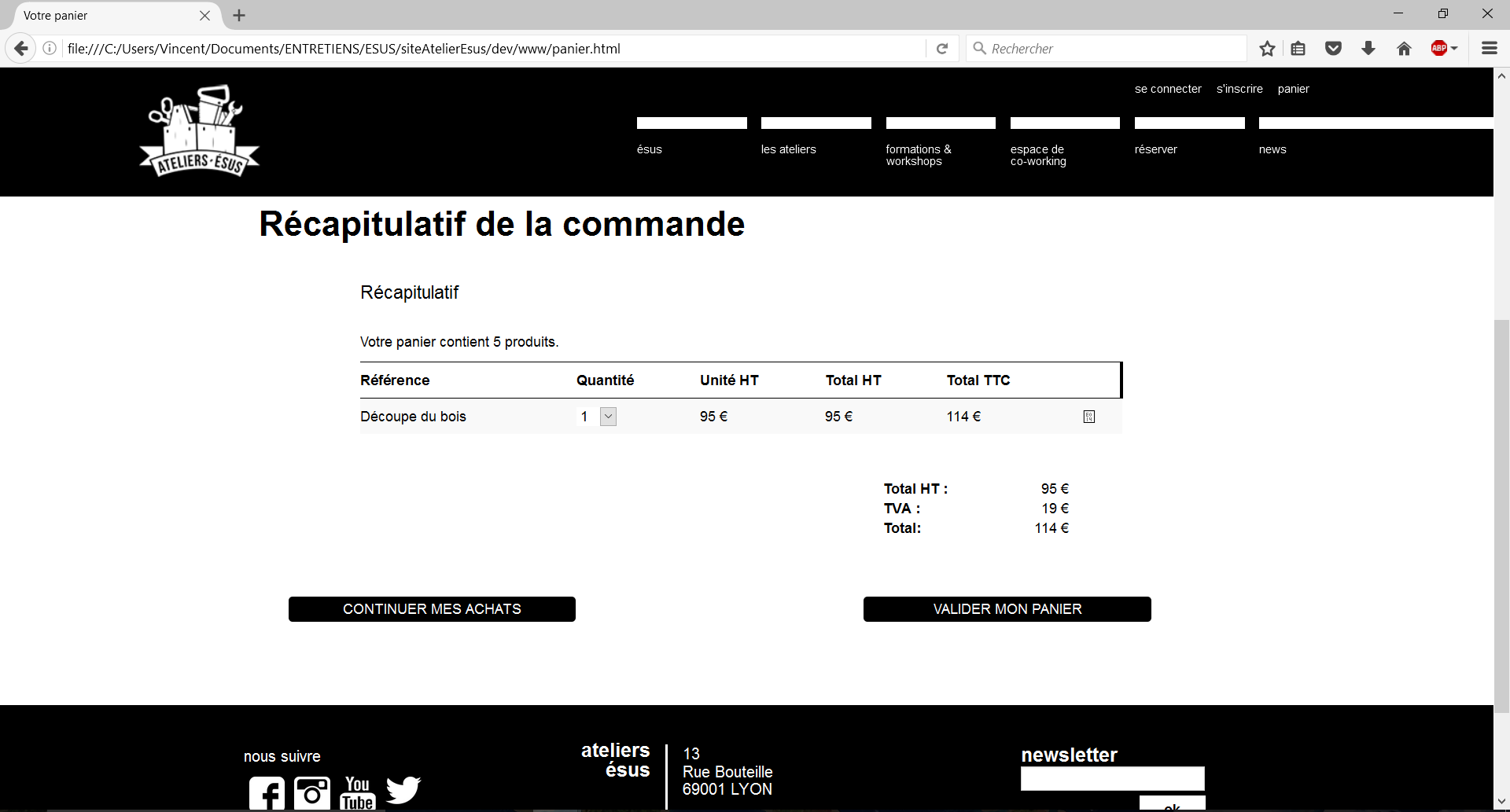Open the Instagram icon in footer
The width and height of the screenshot is (1510, 812).
coord(312,793)
